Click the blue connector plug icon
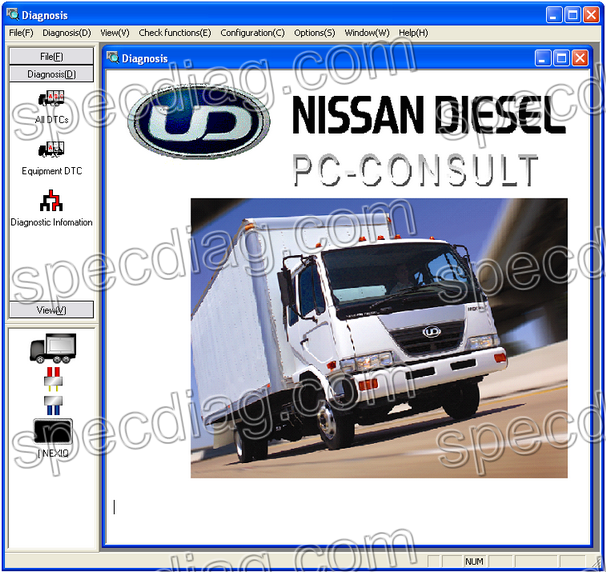The height and width of the screenshot is (572, 606). click(x=53, y=403)
